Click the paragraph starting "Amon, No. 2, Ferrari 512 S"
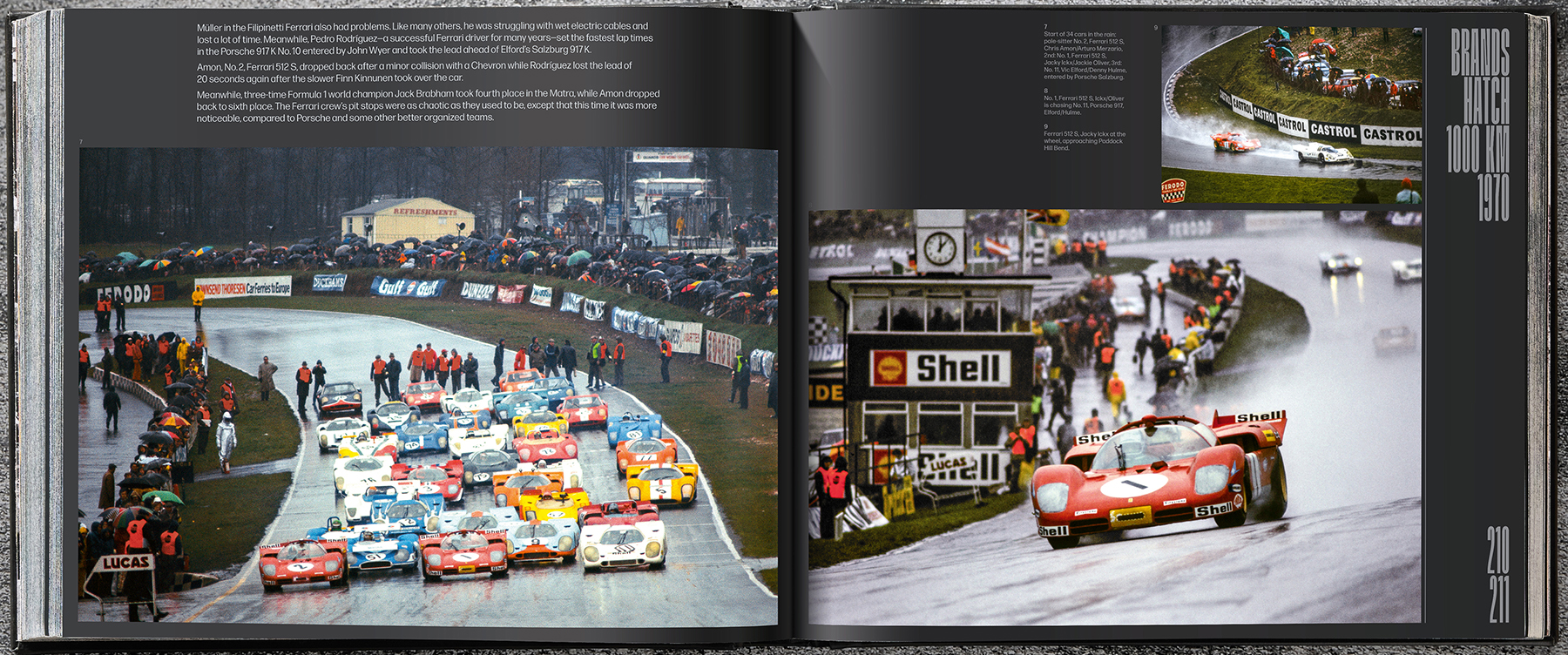Viewport: 1568px width, 655px height. click(415, 72)
